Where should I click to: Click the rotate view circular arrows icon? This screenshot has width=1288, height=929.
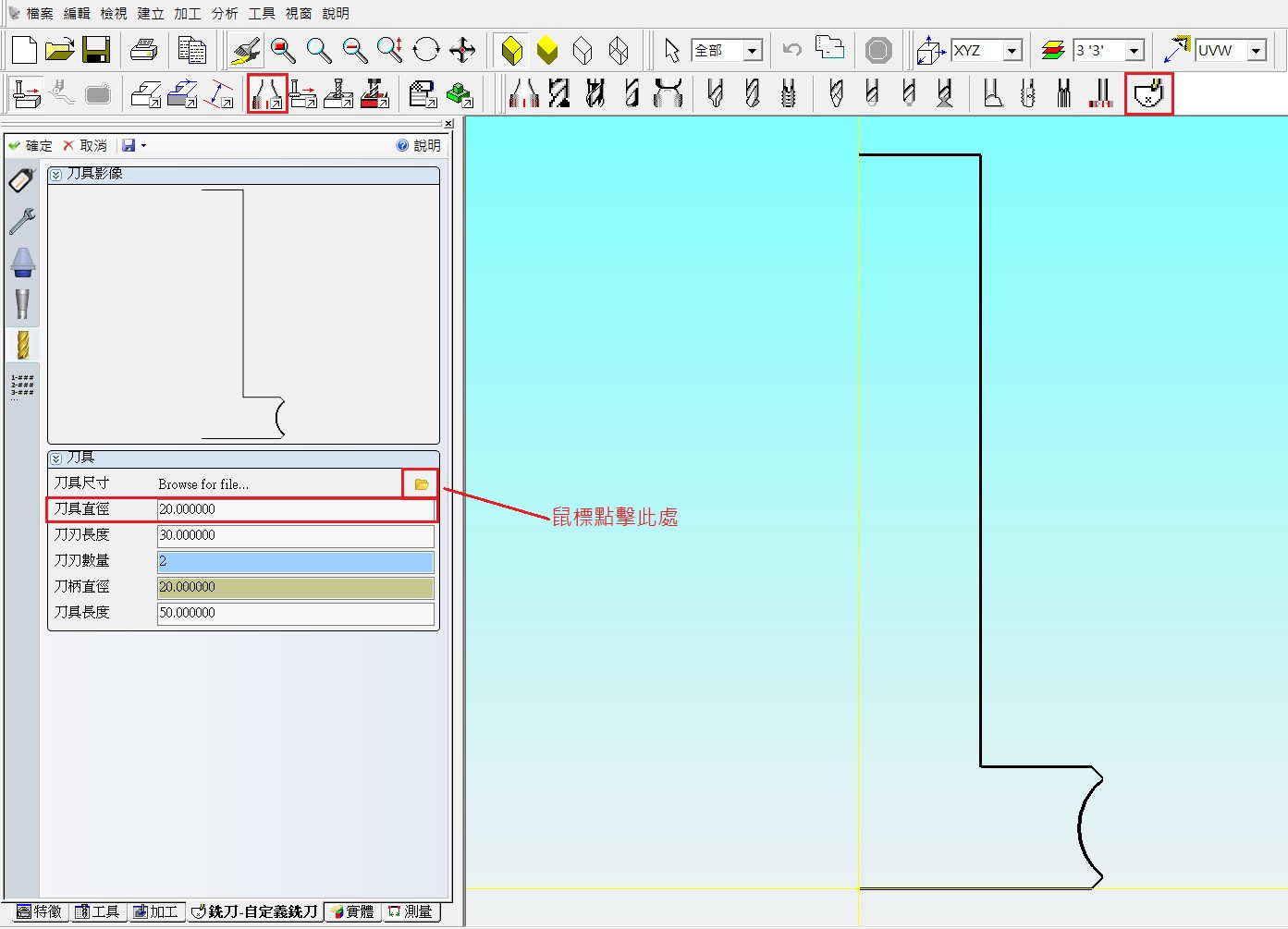click(426, 51)
